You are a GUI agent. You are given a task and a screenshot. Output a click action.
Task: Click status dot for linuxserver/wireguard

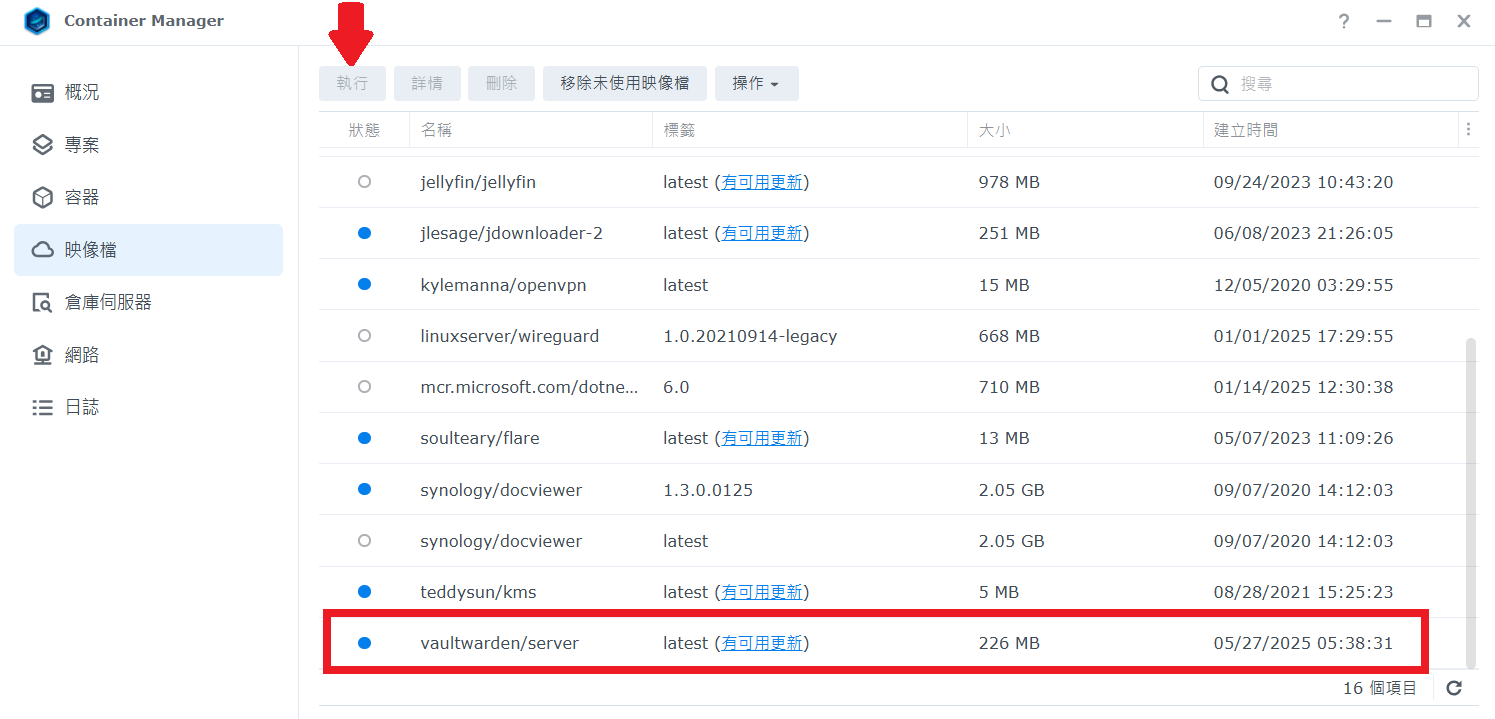click(x=364, y=336)
